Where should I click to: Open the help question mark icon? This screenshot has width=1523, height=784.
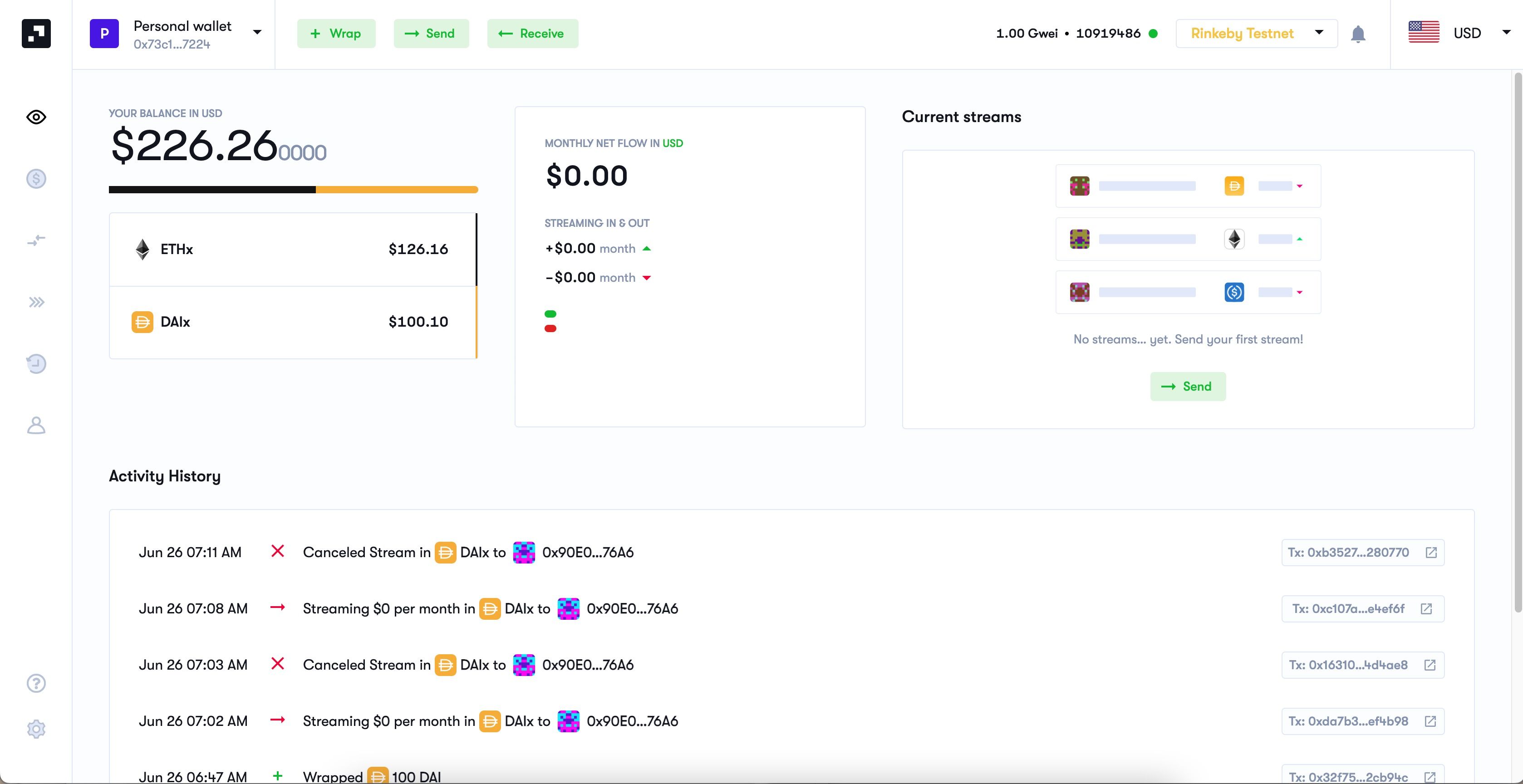pyautogui.click(x=36, y=683)
